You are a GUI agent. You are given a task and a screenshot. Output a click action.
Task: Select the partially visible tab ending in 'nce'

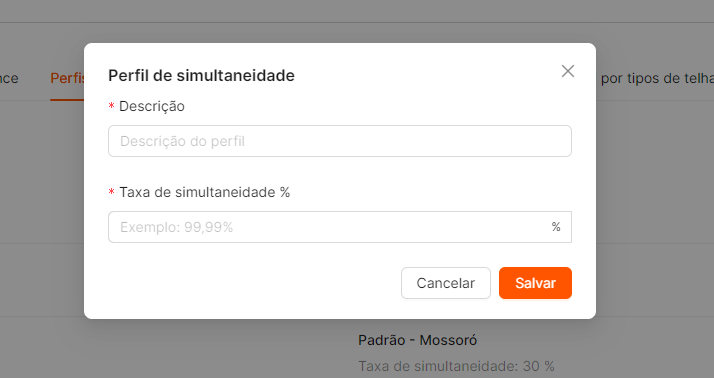click(x=9, y=78)
